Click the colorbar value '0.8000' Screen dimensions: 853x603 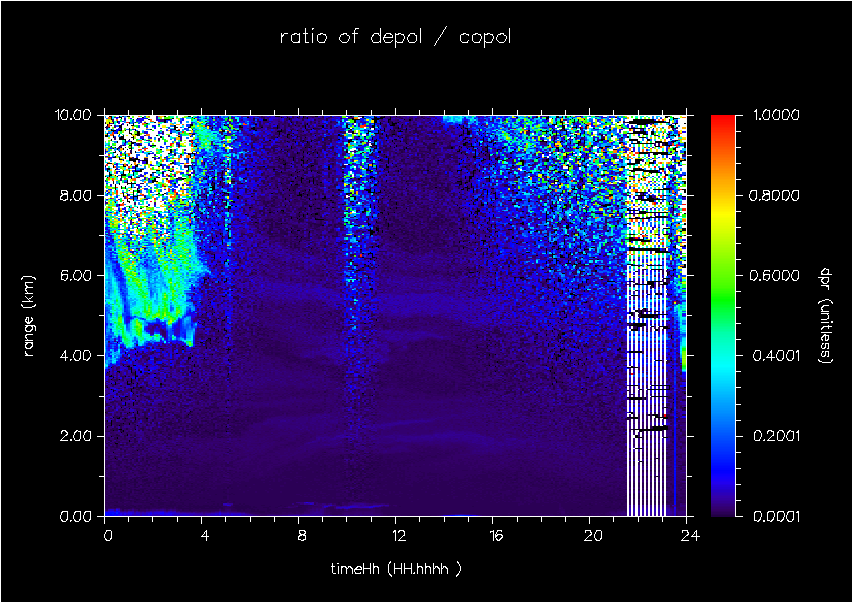[x=775, y=195]
